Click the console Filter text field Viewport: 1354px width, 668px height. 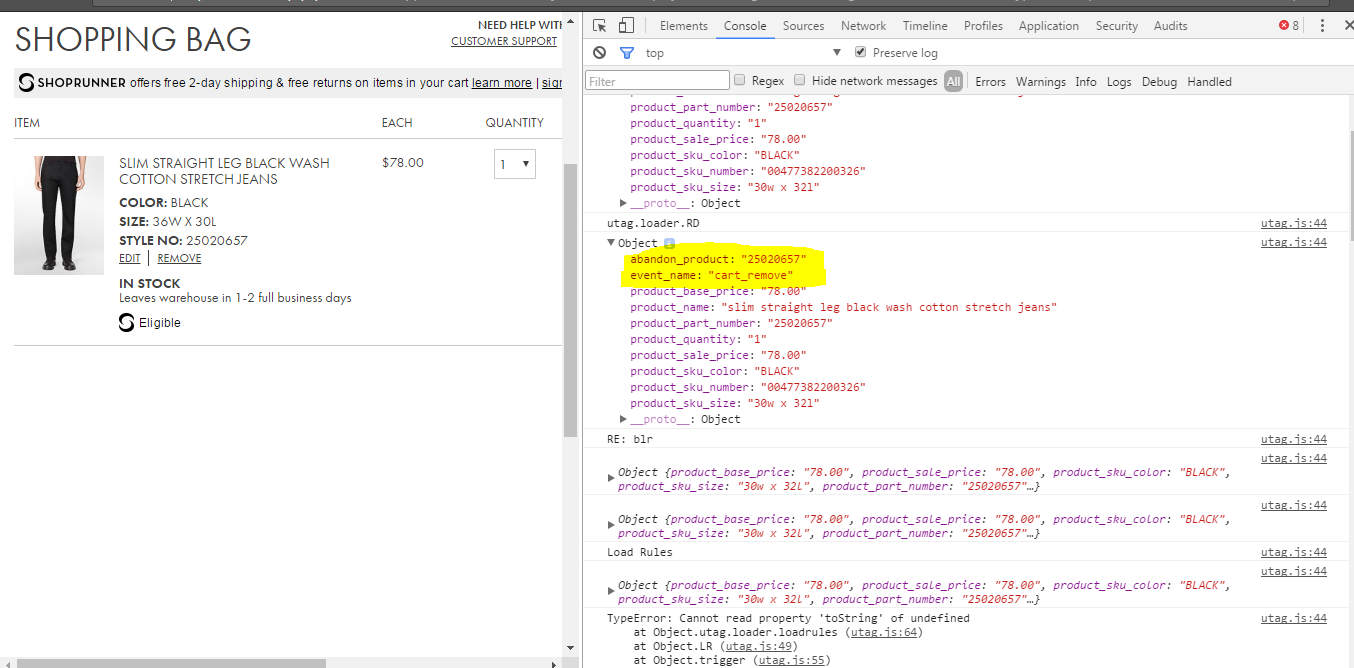658,81
